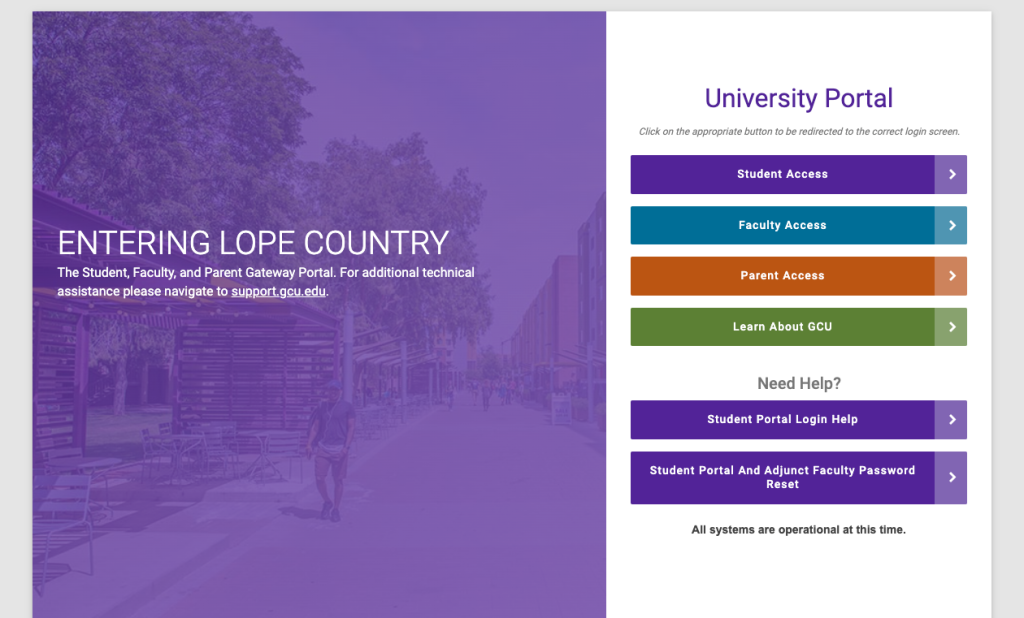The height and width of the screenshot is (618, 1024).
Task: Open the Learn About GCU page
Action: [783, 327]
